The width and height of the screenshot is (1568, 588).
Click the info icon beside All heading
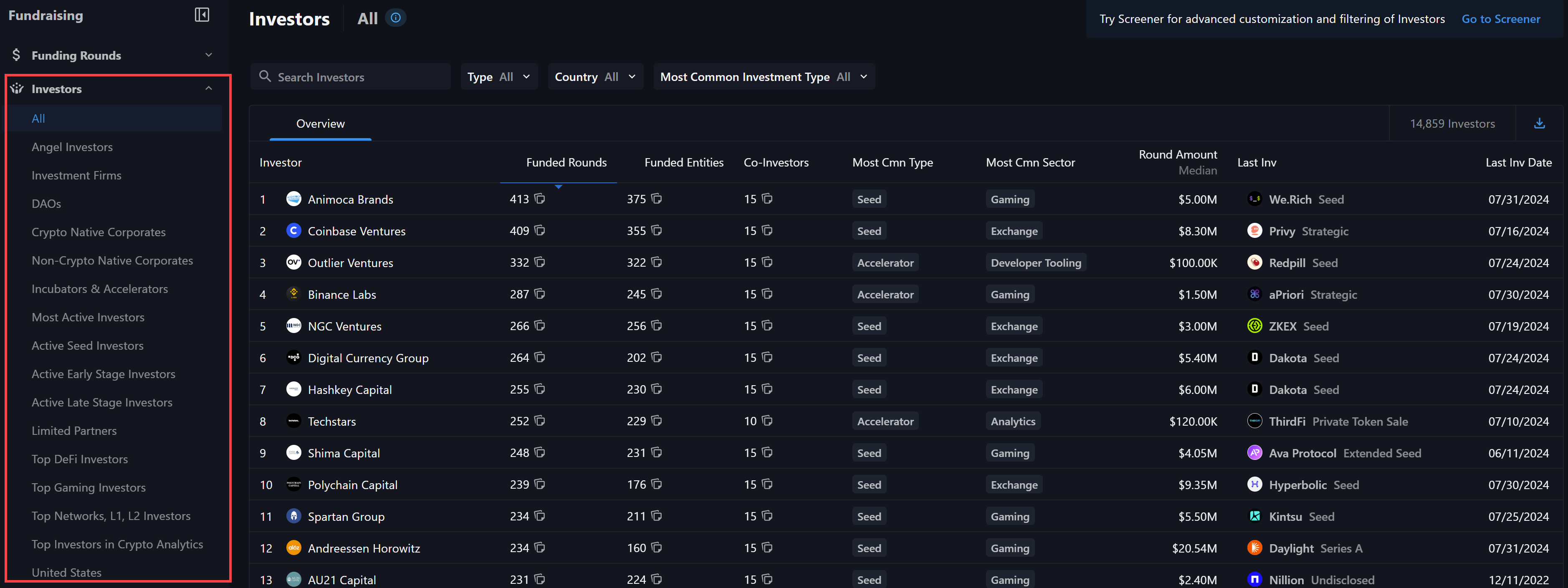(x=396, y=18)
